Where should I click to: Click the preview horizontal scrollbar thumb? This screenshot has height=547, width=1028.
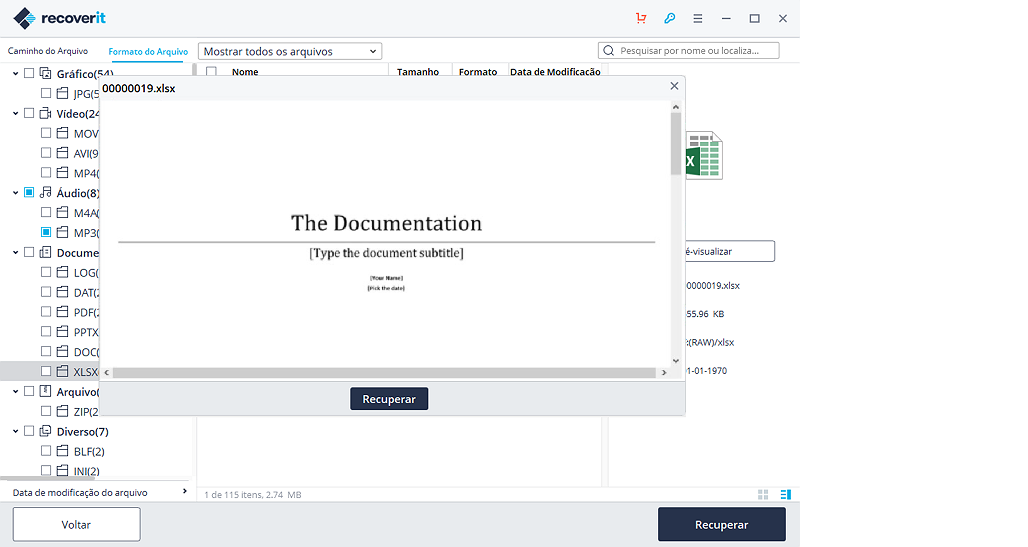(x=384, y=373)
